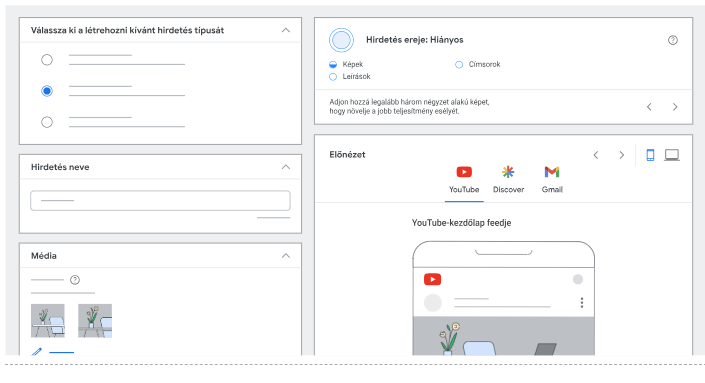Click the Hirdetés neve section title

pos(60,167)
